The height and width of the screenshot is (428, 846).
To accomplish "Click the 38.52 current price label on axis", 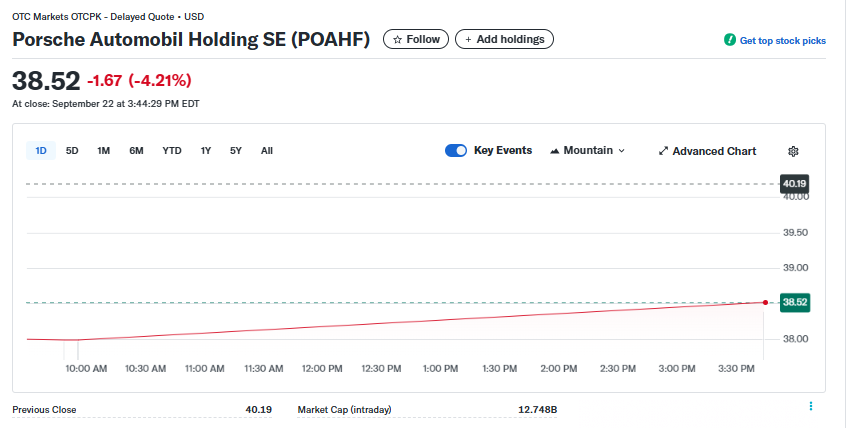I will click(x=795, y=302).
